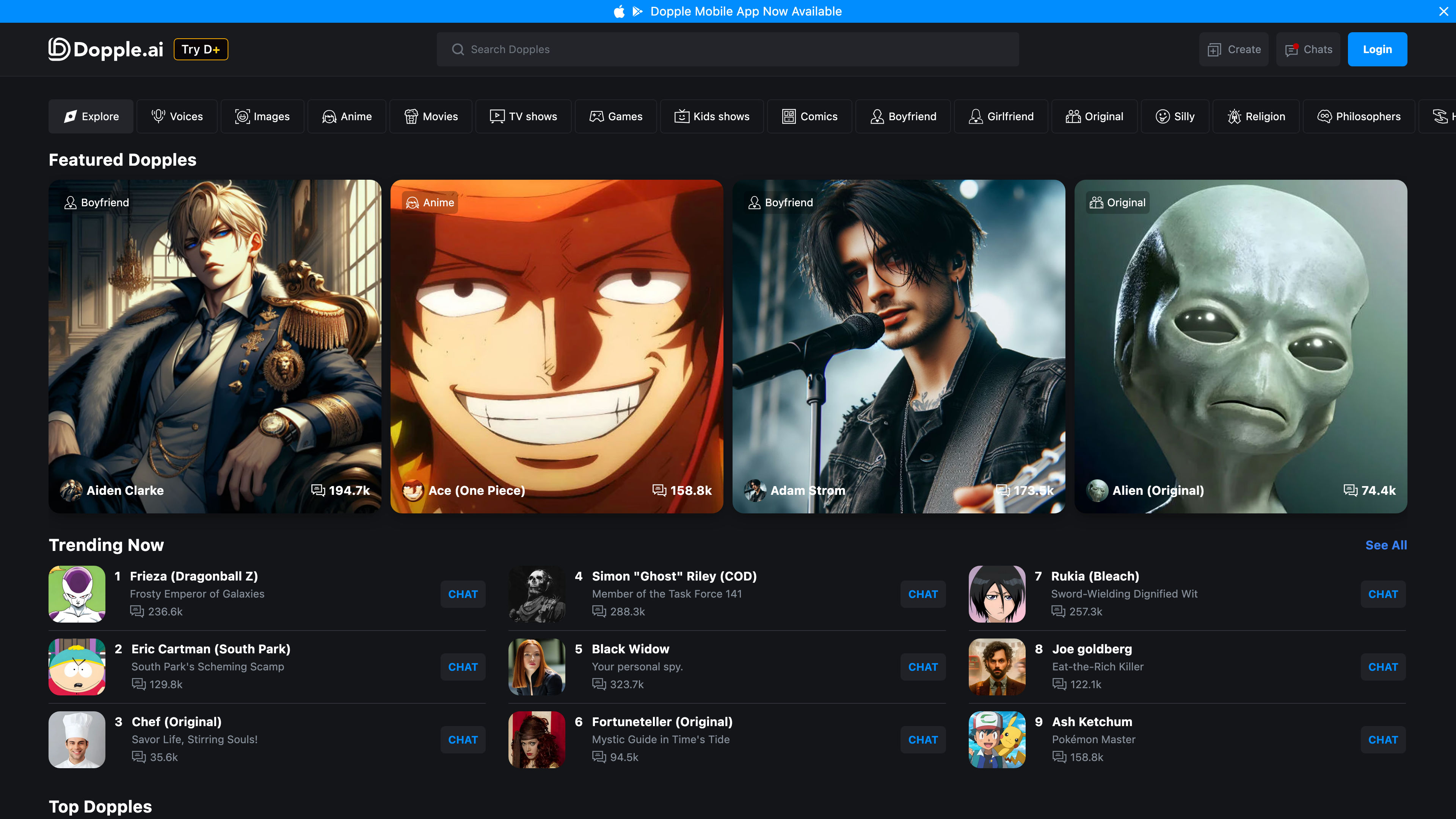The image size is (1456, 819).
Task: Open the Religion category
Action: [1256, 116]
